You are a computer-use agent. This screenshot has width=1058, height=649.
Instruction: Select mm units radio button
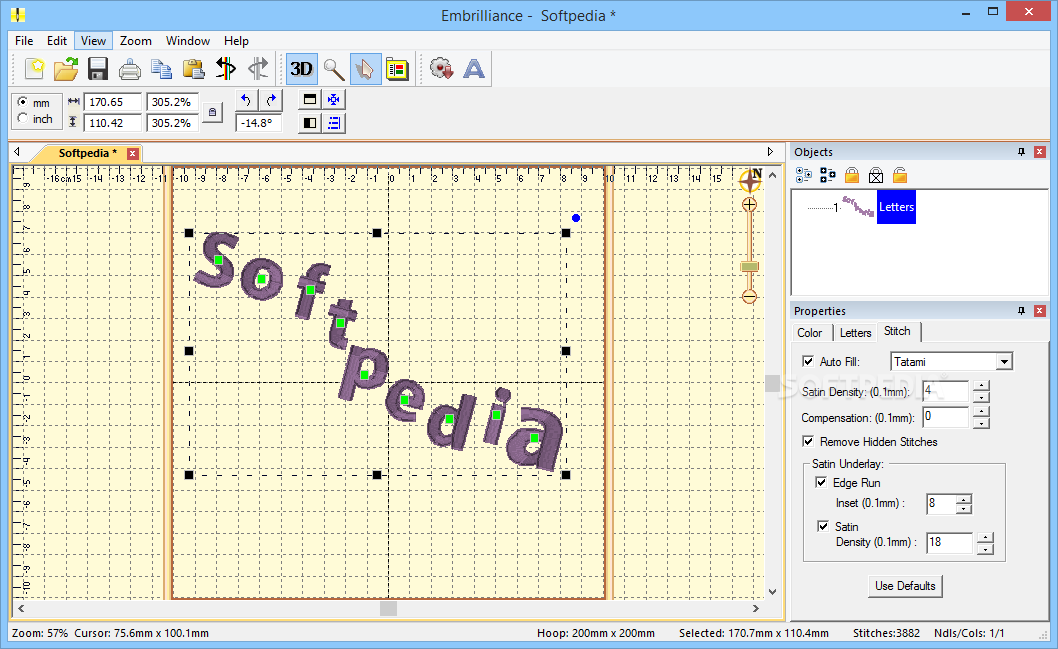[23, 102]
